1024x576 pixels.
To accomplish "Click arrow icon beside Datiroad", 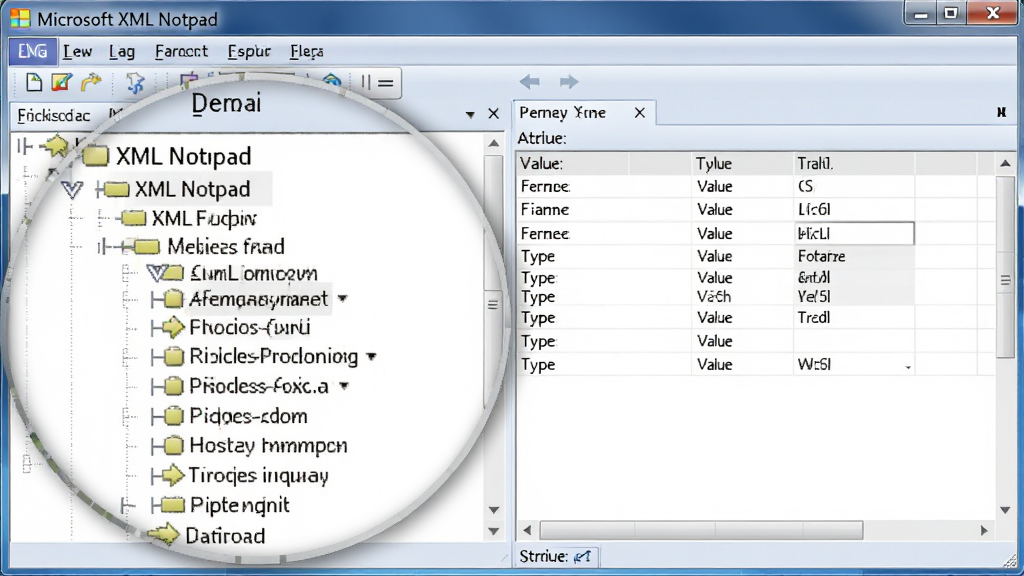I will 163,535.
